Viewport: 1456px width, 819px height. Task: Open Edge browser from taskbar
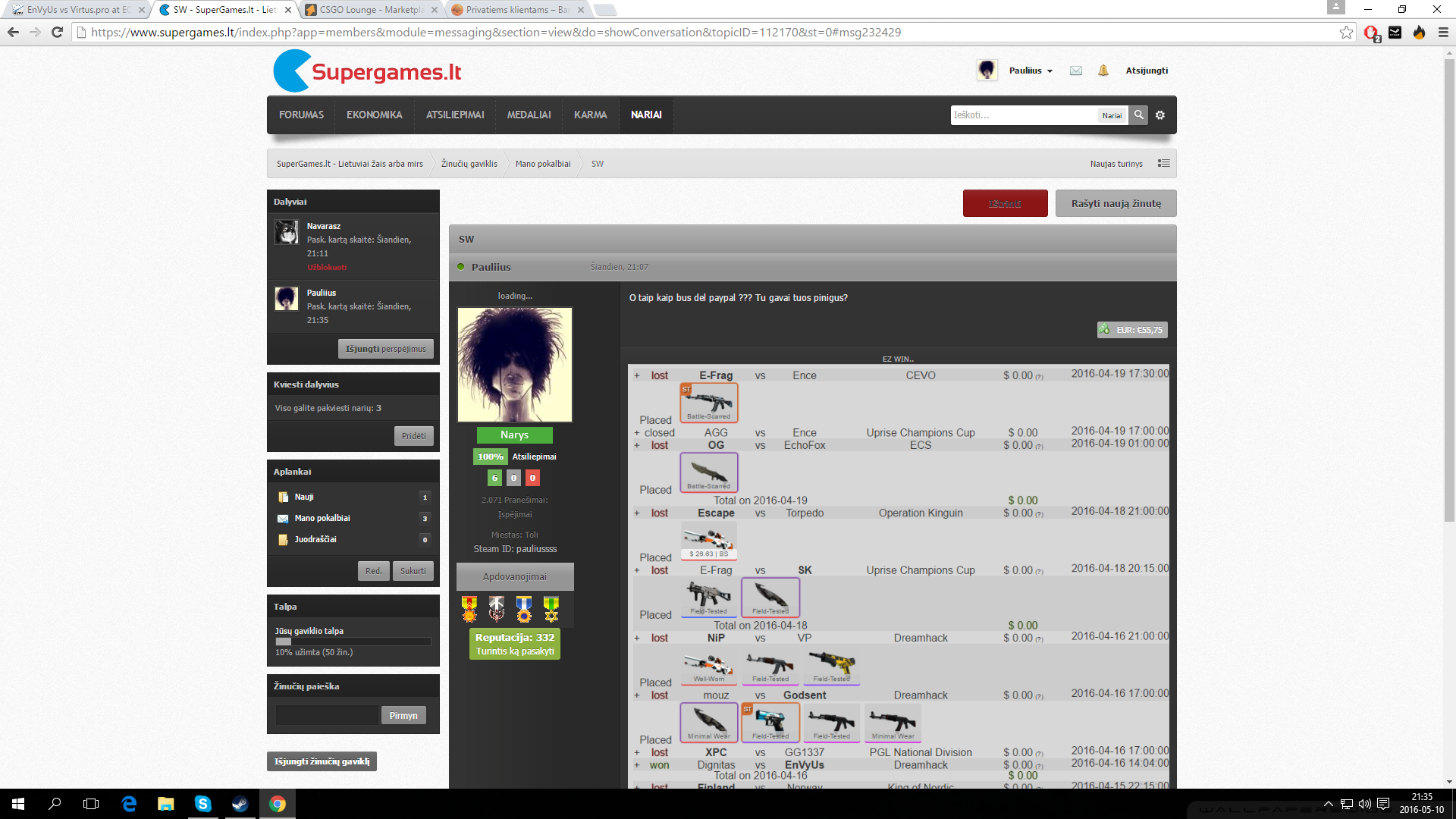[x=129, y=804]
